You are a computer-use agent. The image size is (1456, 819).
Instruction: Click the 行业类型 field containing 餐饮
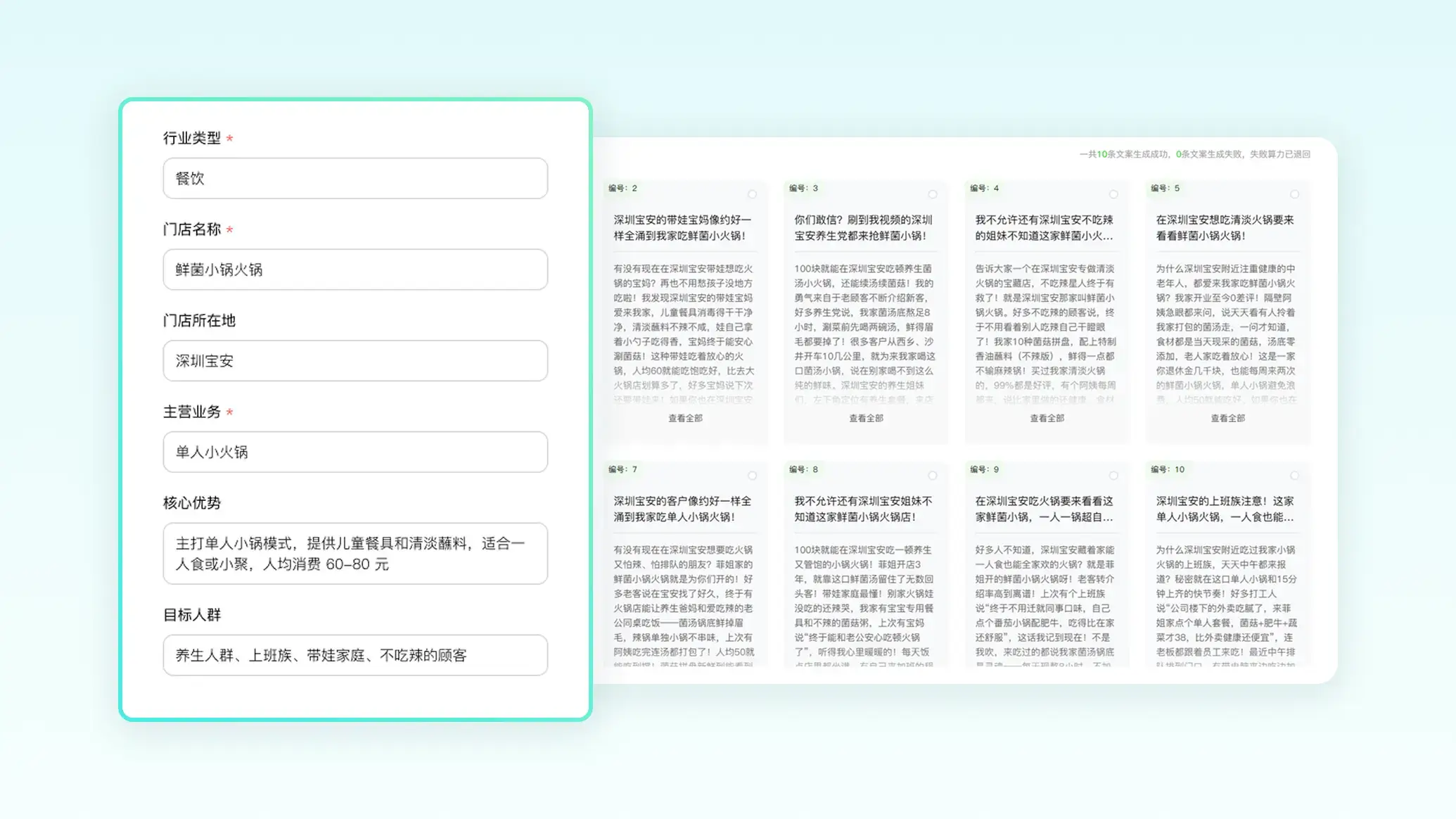coord(355,178)
